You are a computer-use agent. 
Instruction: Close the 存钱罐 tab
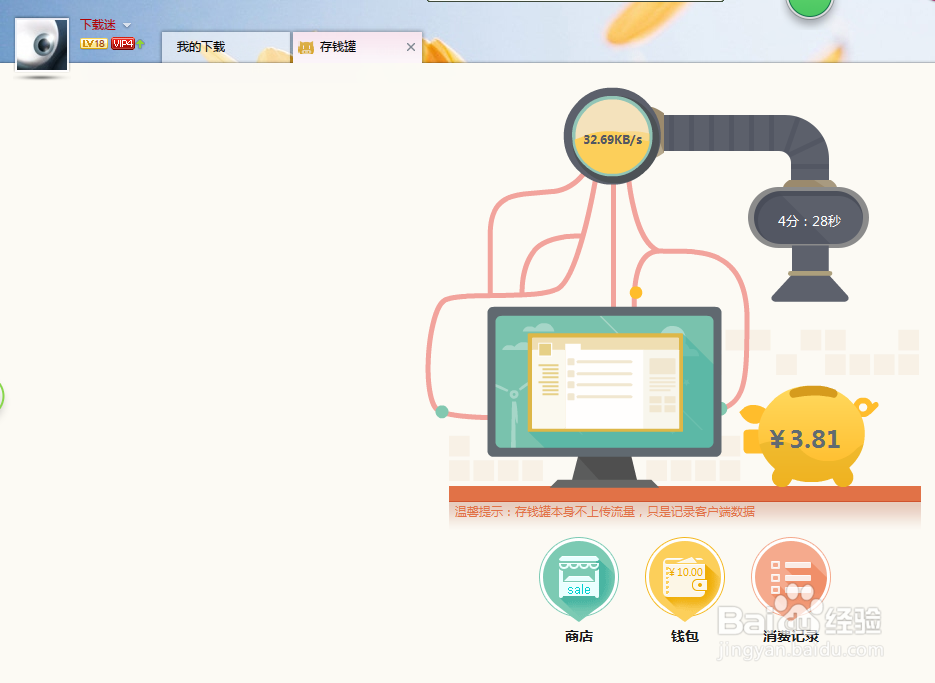[x=411, y=47]
